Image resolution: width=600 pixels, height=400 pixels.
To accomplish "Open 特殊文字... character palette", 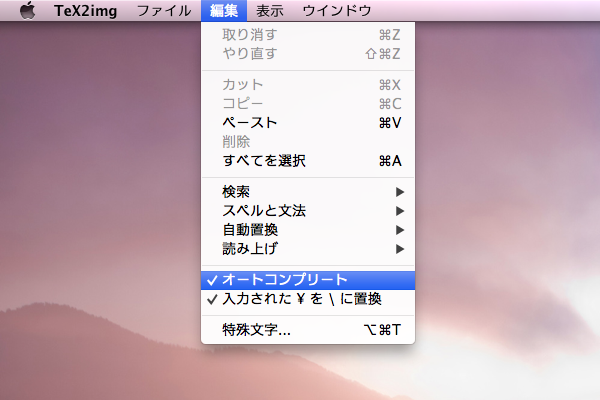I will [308, 330].
